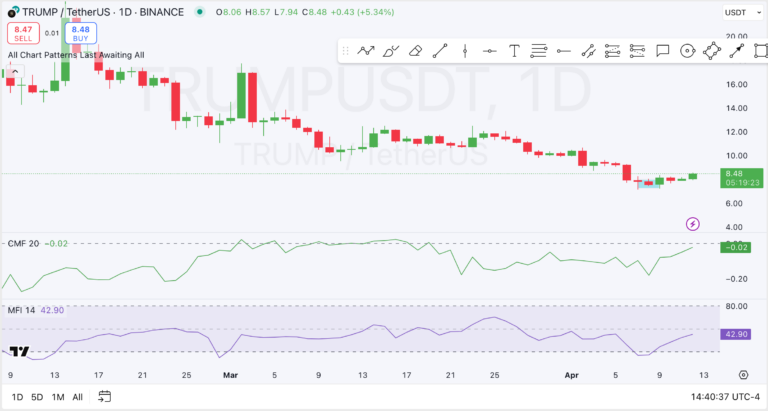The height and width of the screenshot is (411, 768).
Task: Click the 8.48 BUY button
Action: pos(81,33)
